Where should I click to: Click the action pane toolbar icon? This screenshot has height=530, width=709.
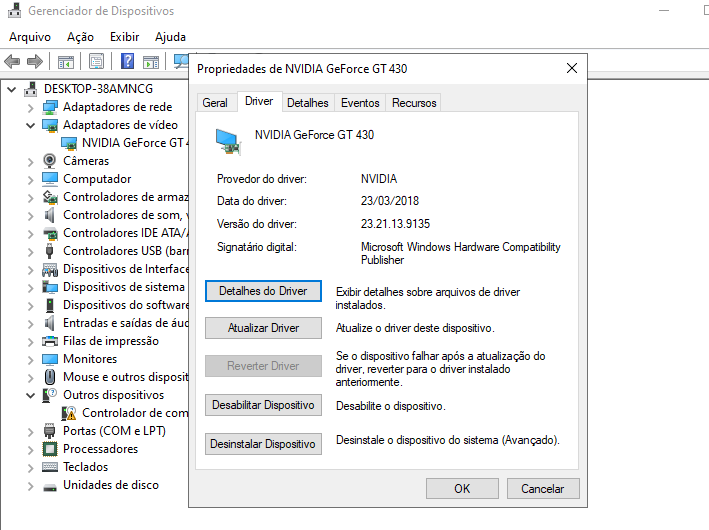coord(151,62)
